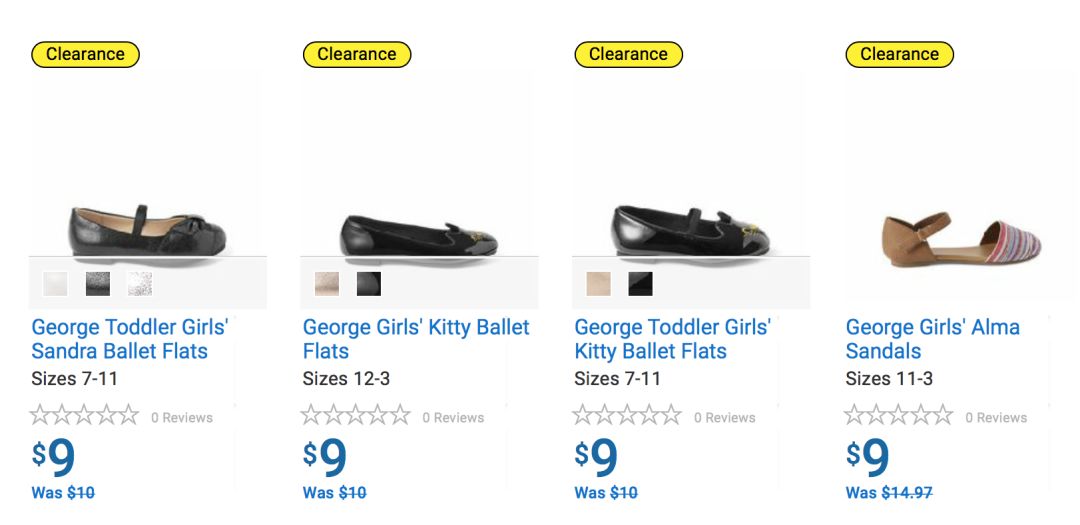Screen dimensions: 1080x525
Task: Select dark gray swatch for Sandra Ballet Flats
Action: coord(97,284)
